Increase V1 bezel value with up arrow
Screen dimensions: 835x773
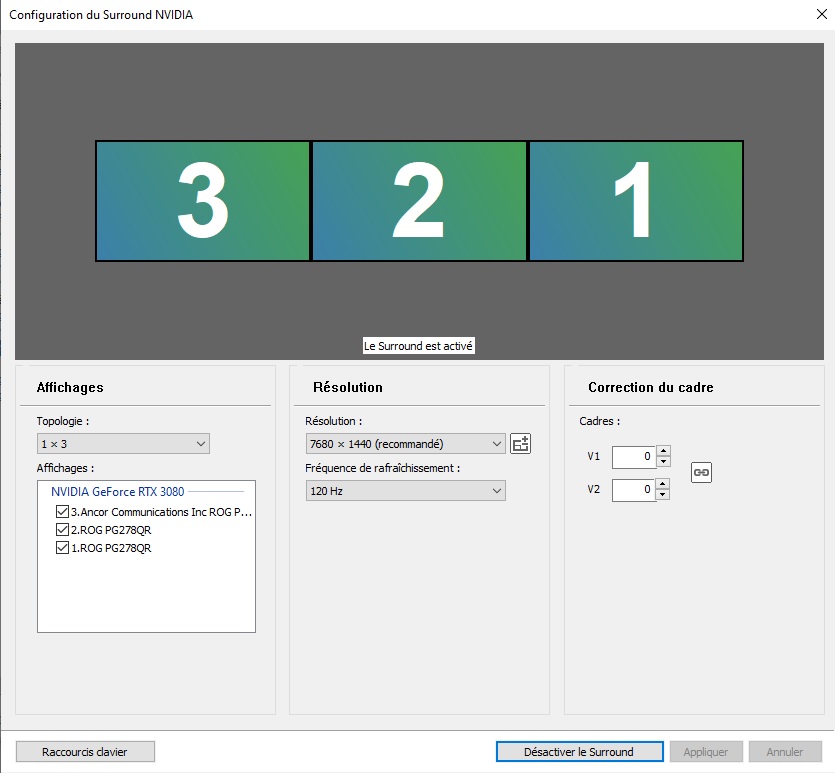663,451
